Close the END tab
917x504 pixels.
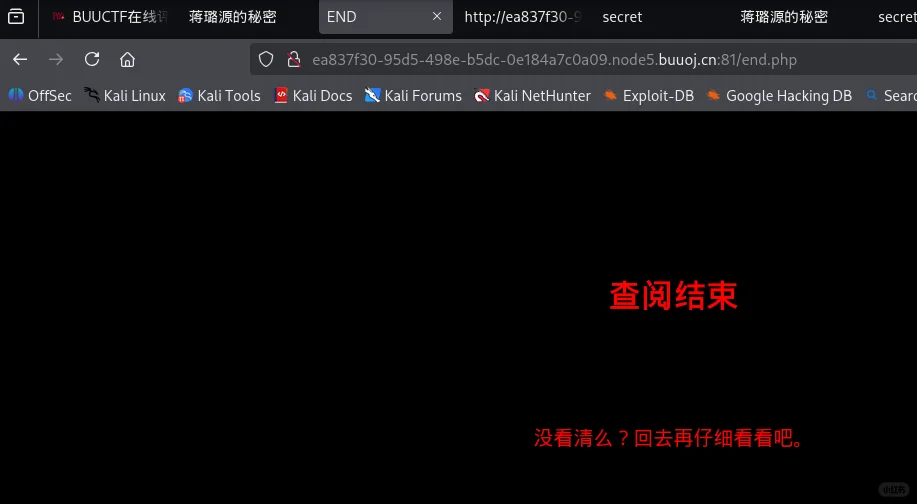tap(437, 16)
